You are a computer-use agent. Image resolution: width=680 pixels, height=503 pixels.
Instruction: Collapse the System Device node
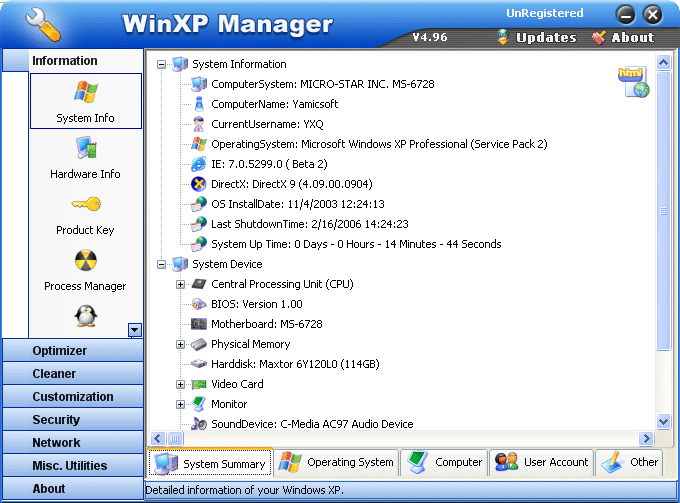[x=161, y=265]
